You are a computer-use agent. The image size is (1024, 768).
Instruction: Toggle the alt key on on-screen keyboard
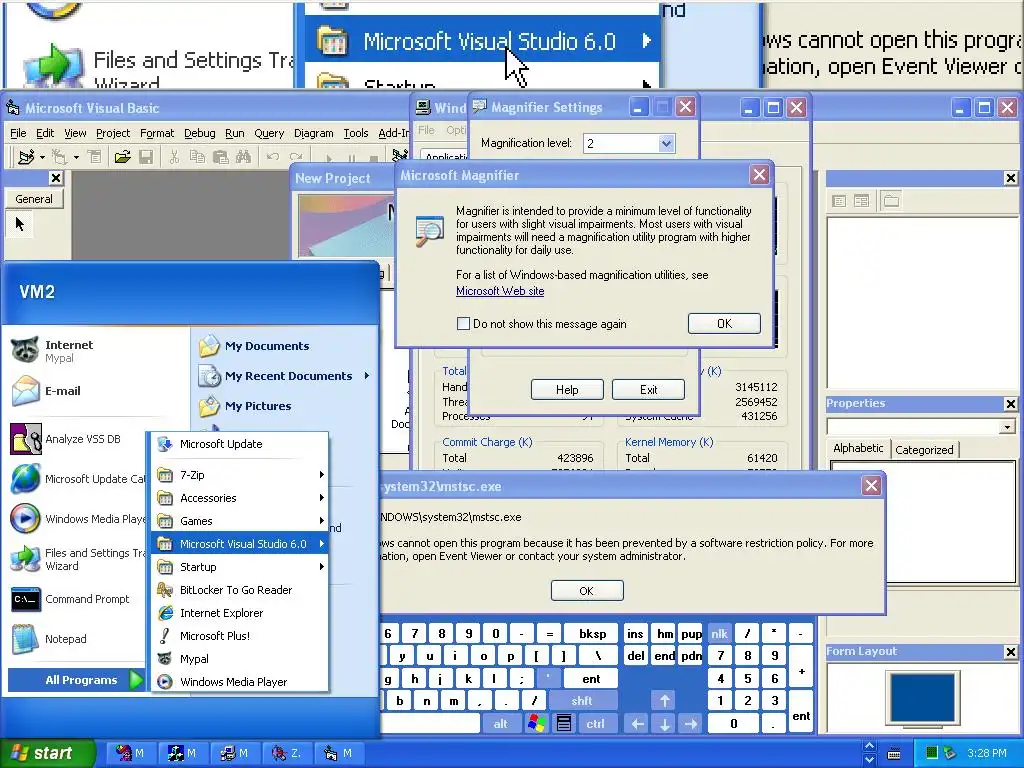[x=500, y=724]
